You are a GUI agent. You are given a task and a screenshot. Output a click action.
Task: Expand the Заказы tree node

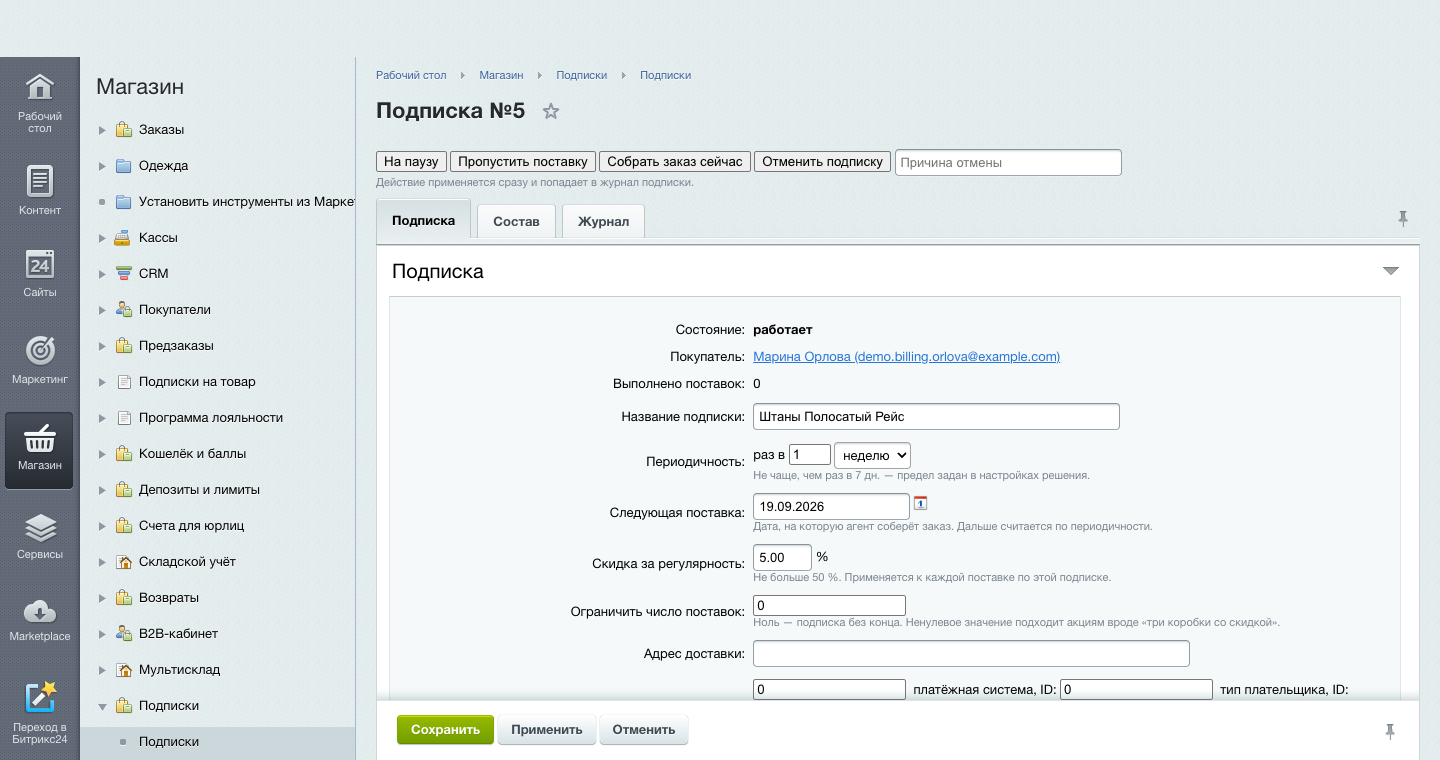(x=102, y=130)
